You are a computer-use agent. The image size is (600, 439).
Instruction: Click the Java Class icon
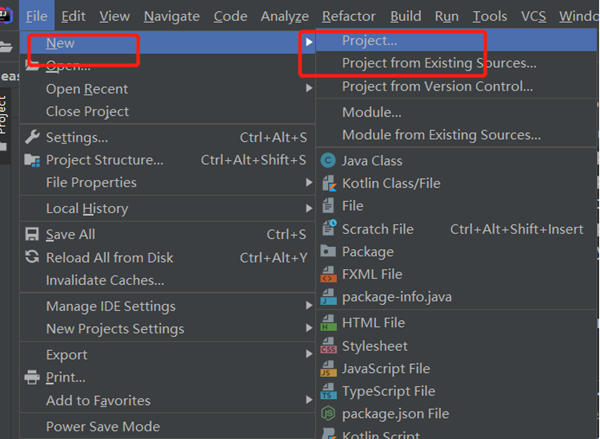pyautogui.click(x=328, y=160)
